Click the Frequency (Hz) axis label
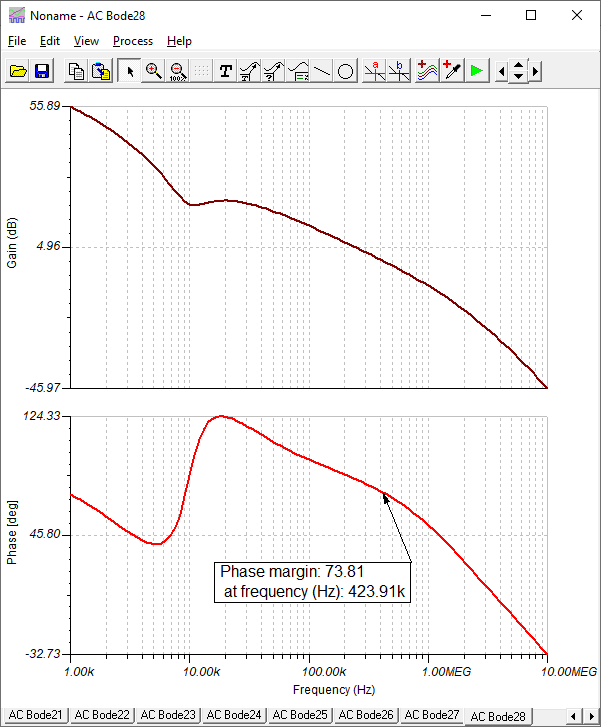Screen dimensions: 601x727 [x=334, y=689]
